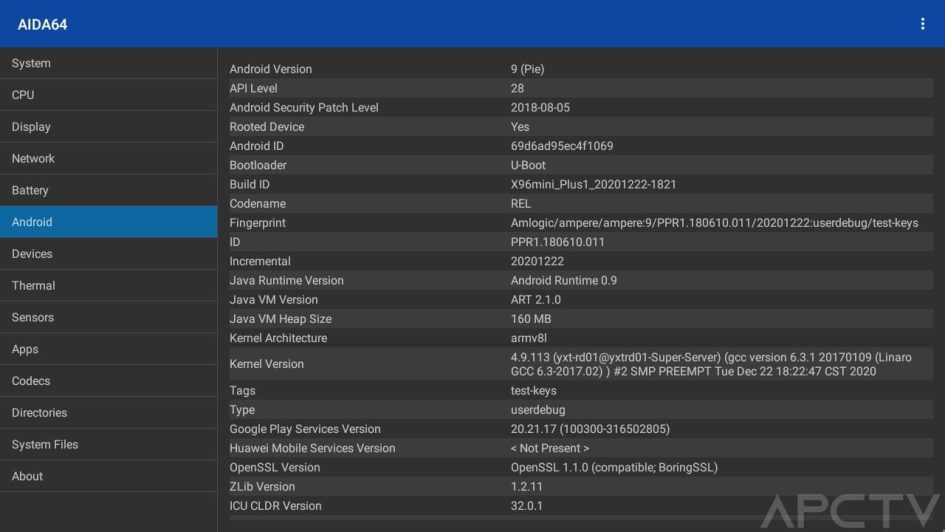Image resolution: width=945 pixels, height=532 pixels.
Task: Select the Rooted Device row label
Action: (266, 127)
